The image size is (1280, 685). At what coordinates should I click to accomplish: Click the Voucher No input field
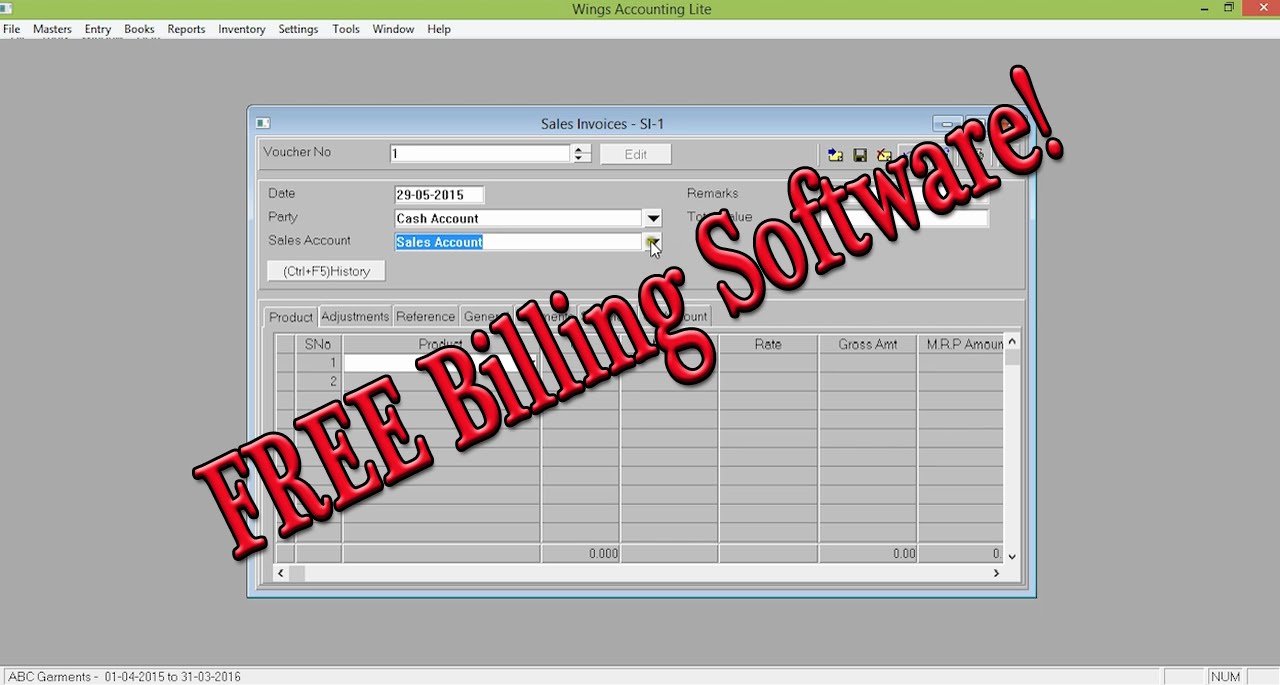[481, 153]
